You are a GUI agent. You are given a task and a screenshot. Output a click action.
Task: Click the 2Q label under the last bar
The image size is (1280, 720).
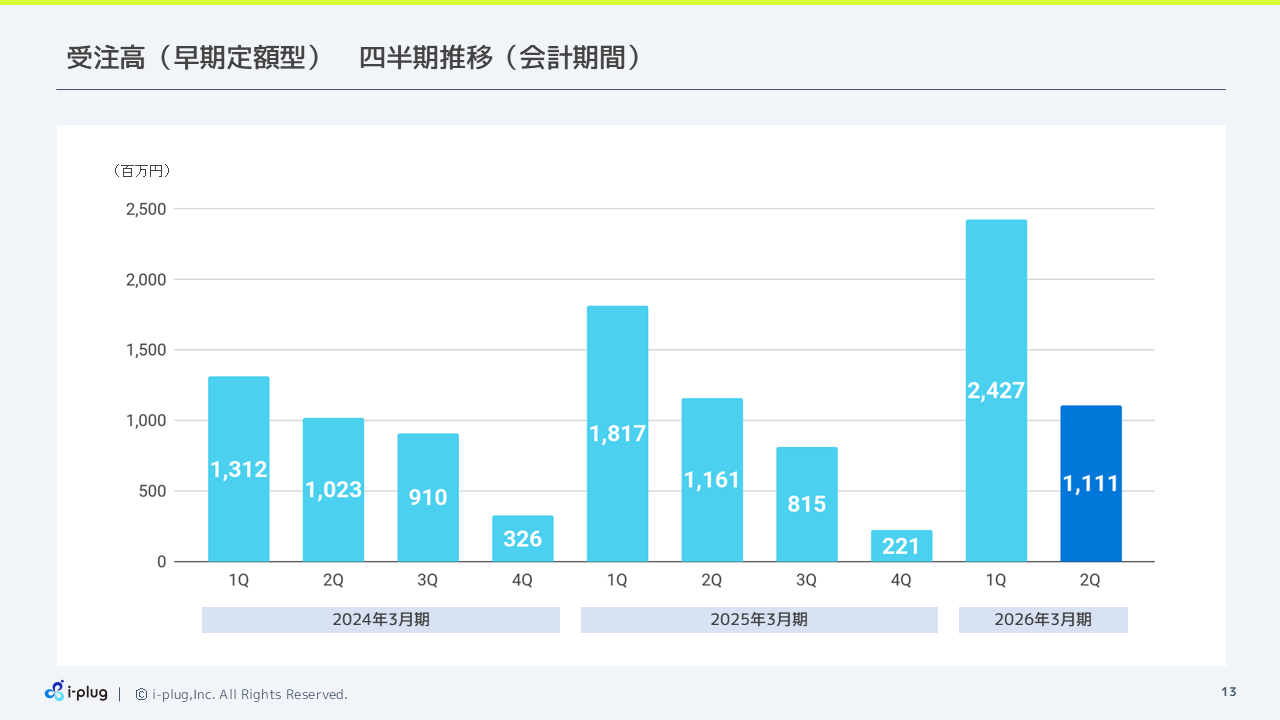click(x=1091, y=579)
